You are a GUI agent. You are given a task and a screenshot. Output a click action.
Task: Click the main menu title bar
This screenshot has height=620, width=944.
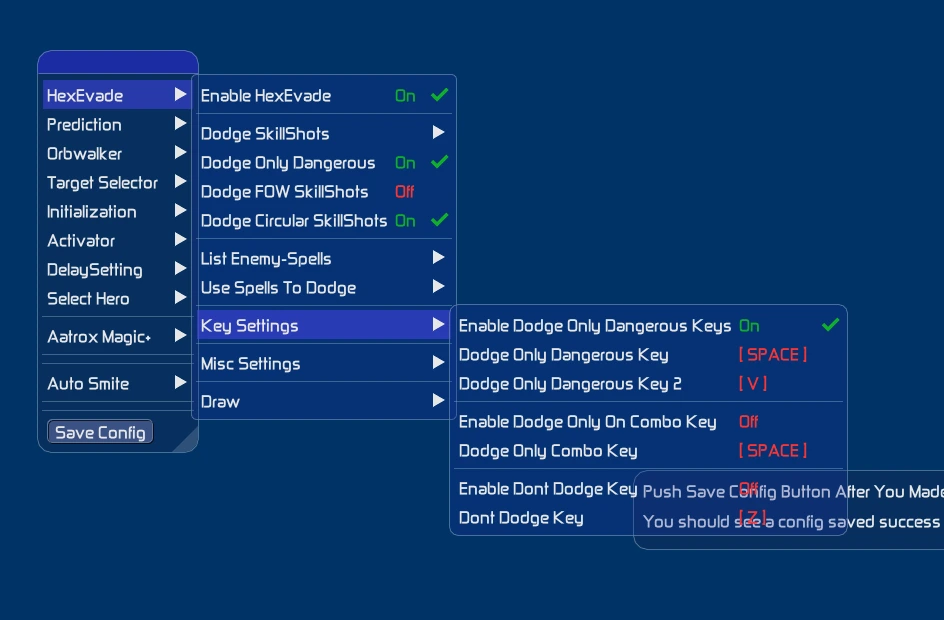click(x=118, y=63)
